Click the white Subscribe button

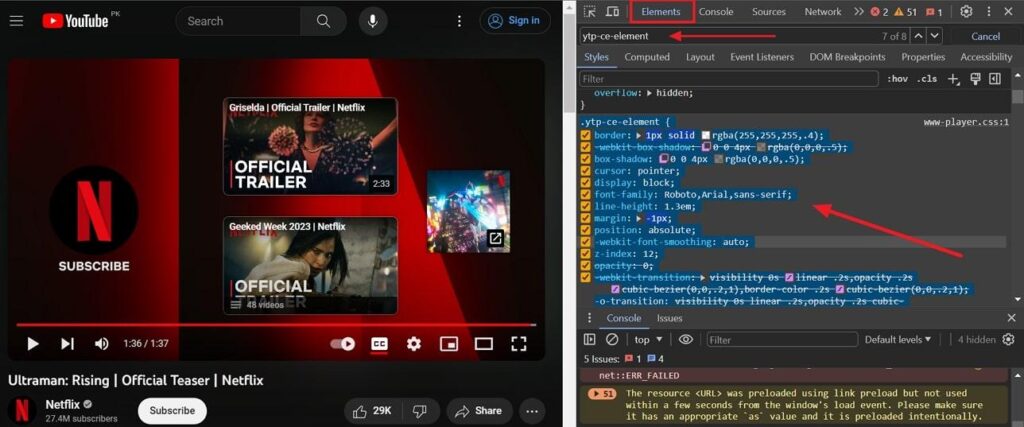tap(172, 411)
